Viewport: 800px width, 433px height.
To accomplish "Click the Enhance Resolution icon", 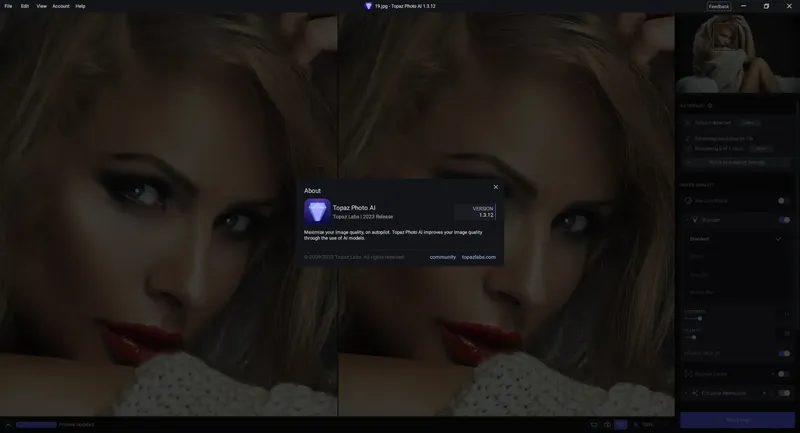I will 695,393.
